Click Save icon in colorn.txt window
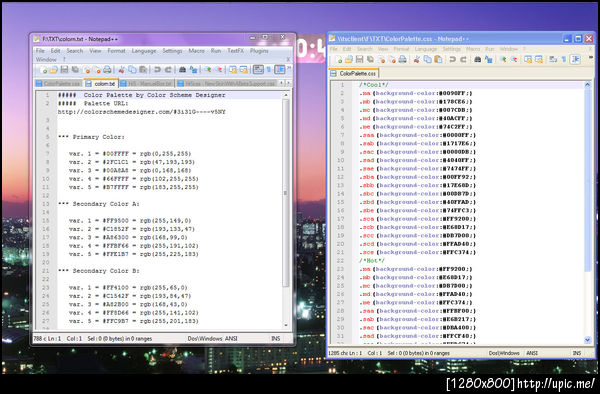This screenshot has height=394, width=600. click(64, 70)
